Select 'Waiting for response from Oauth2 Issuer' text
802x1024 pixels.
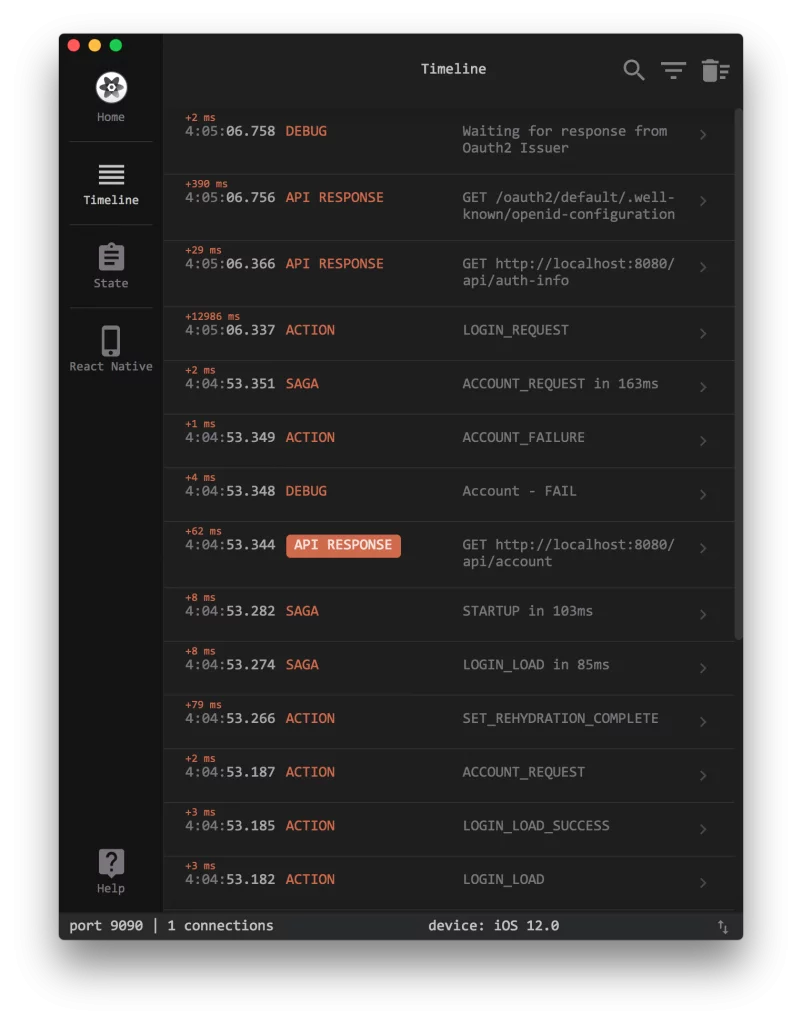[565, 140]
